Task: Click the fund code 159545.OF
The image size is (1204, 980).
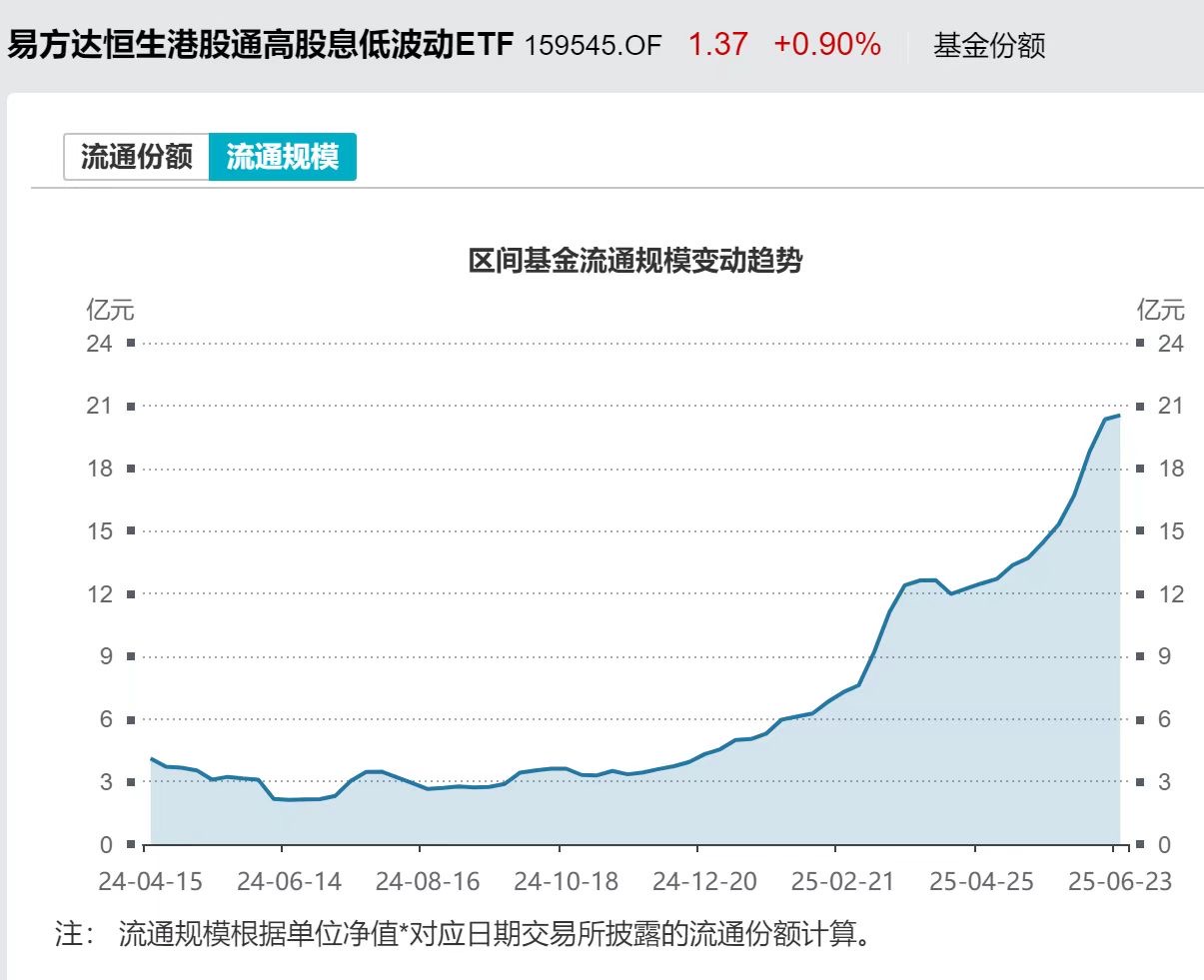Action: pyautogui.click(x=593, y=46)
